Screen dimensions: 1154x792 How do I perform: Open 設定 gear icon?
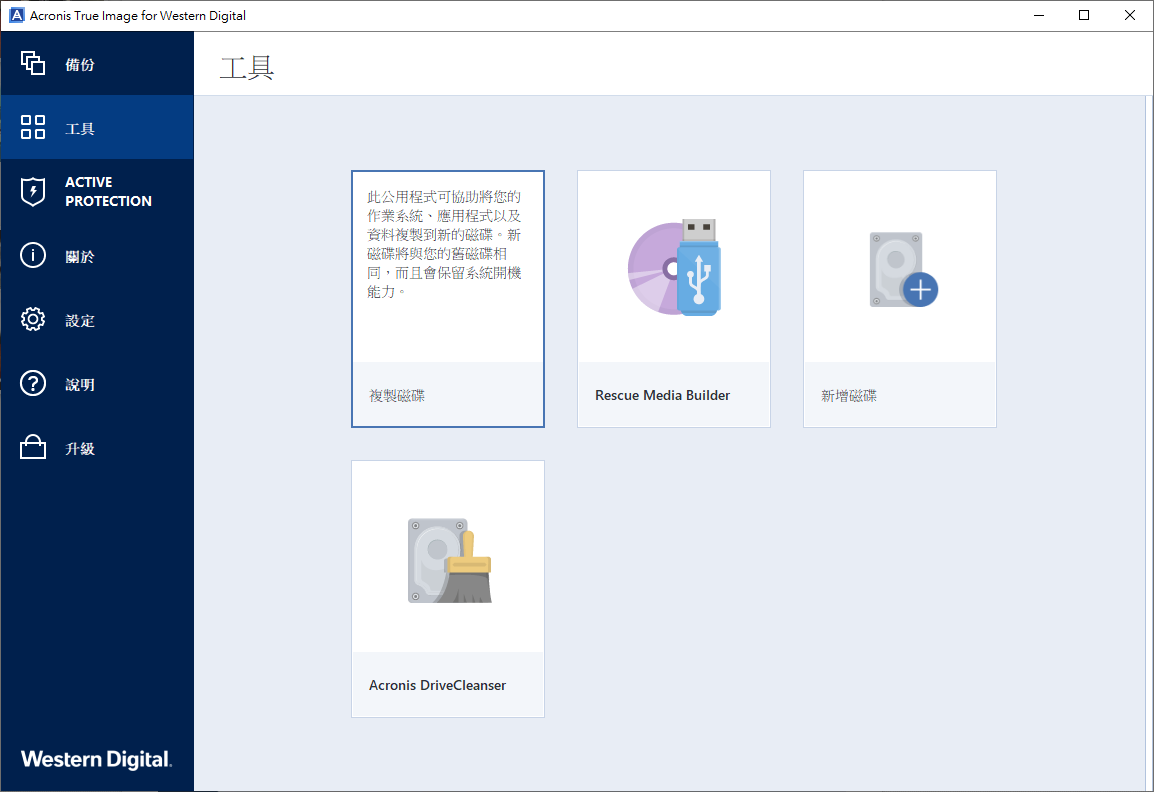pyautogui.click(x=32, y=319)
